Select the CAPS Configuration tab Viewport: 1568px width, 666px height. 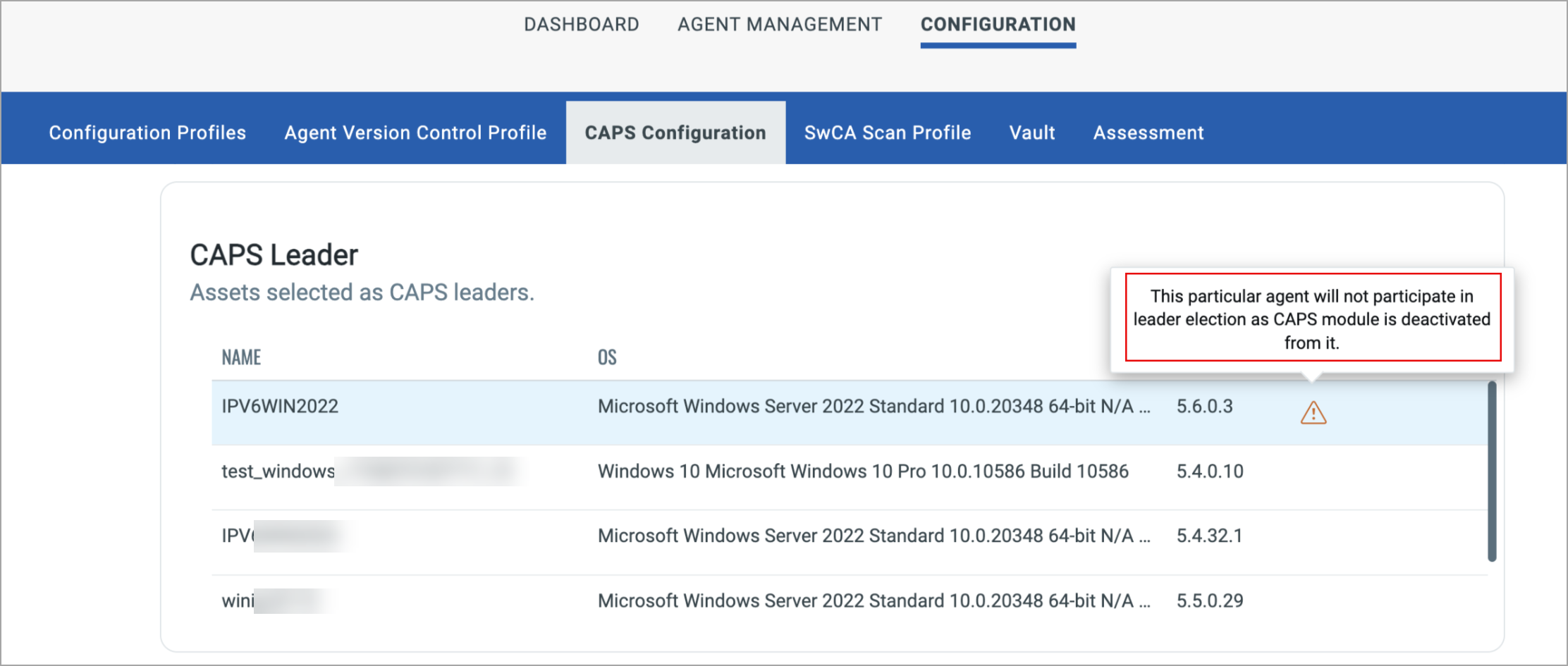coord(675,132)
